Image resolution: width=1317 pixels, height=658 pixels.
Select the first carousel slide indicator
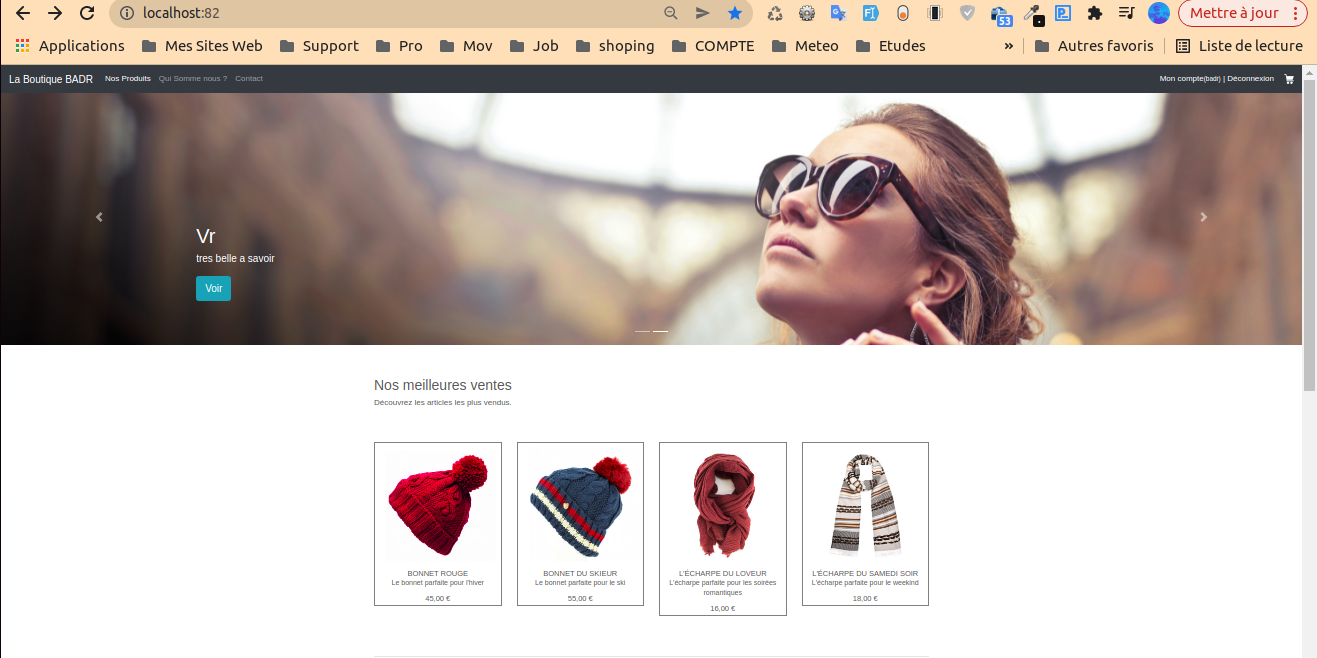point(642,331)
